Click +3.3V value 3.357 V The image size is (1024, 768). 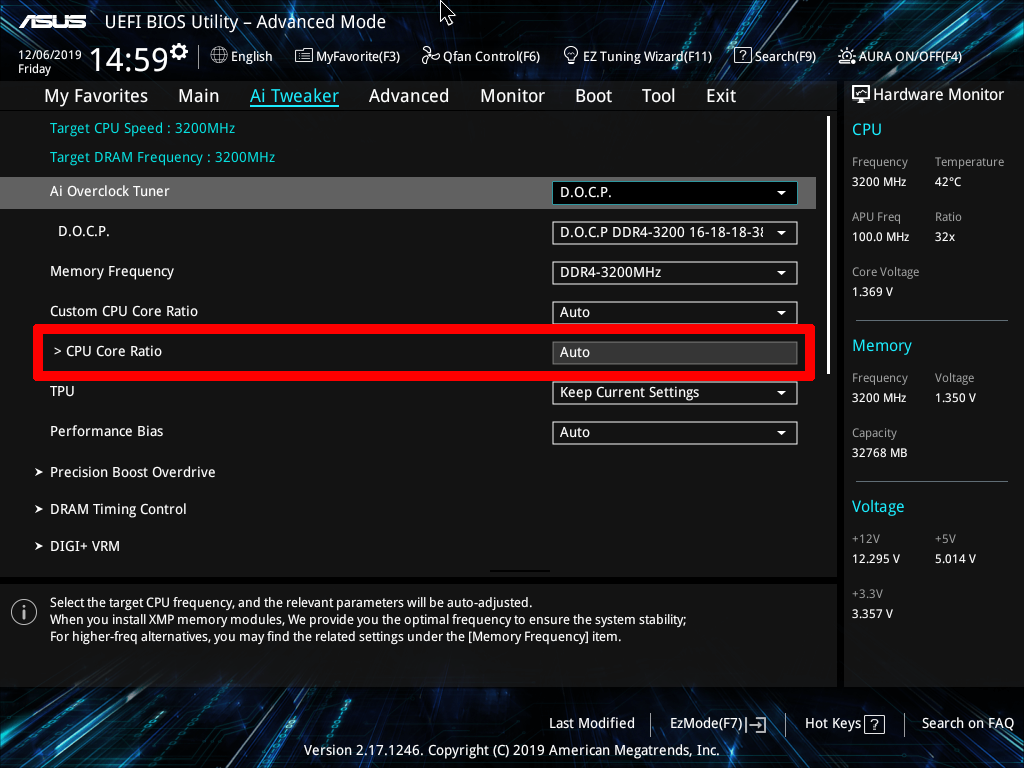click(x=872, y=614)
